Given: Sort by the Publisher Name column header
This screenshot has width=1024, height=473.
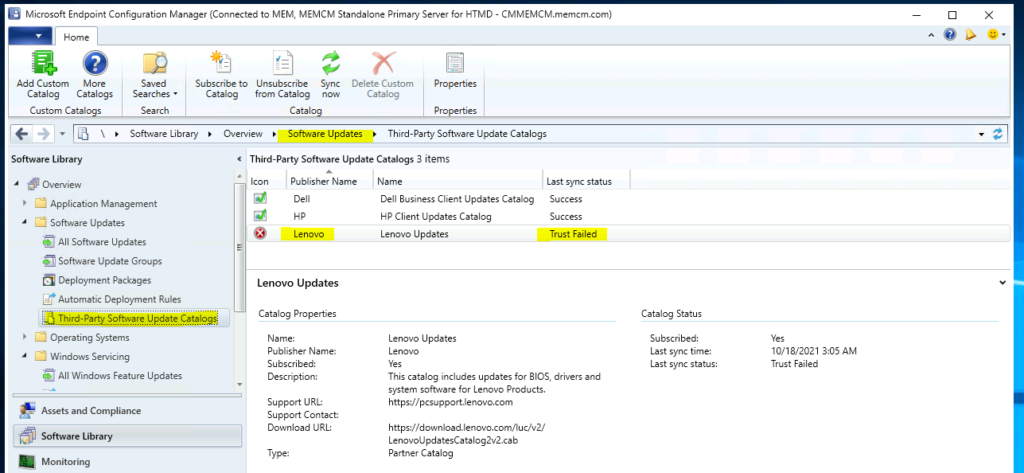Looking at the screenshot, I should (x=330, y=182).
